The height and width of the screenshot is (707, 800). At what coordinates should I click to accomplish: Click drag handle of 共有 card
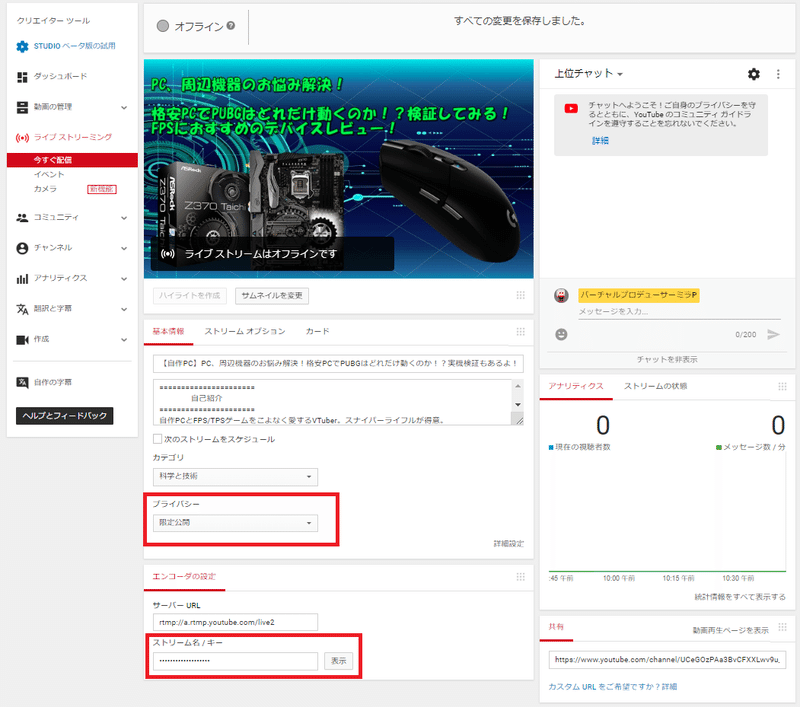(x=782, y=627)
